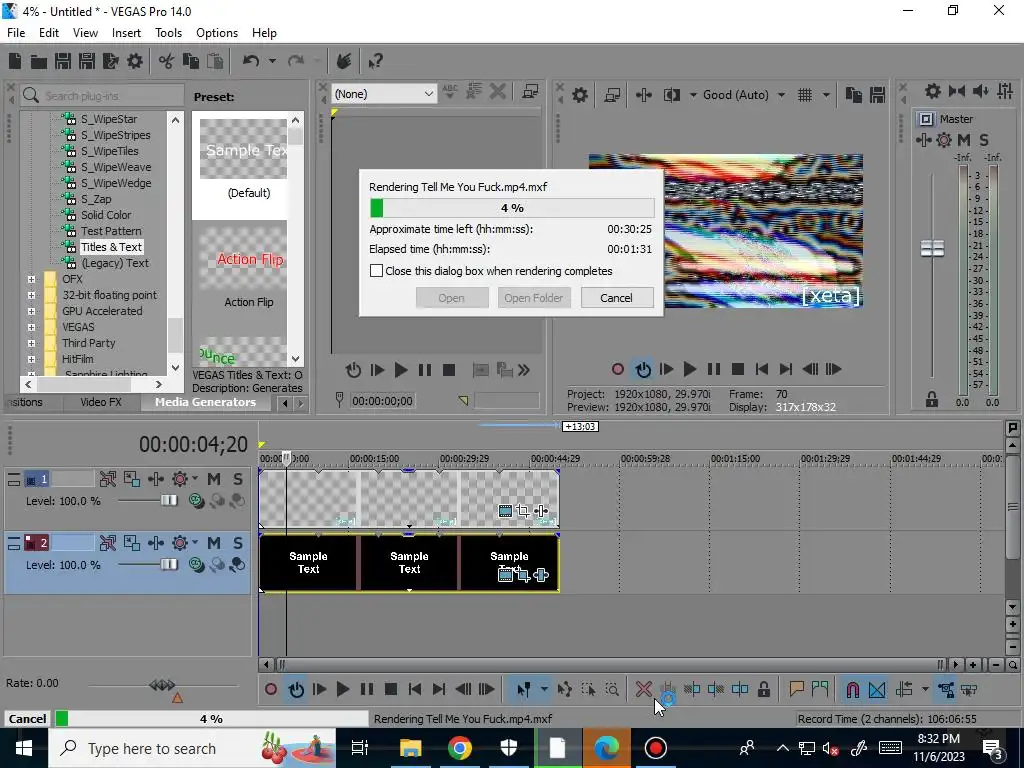
Task: Switch to Media Generators tab
Action: coord(206,402)
